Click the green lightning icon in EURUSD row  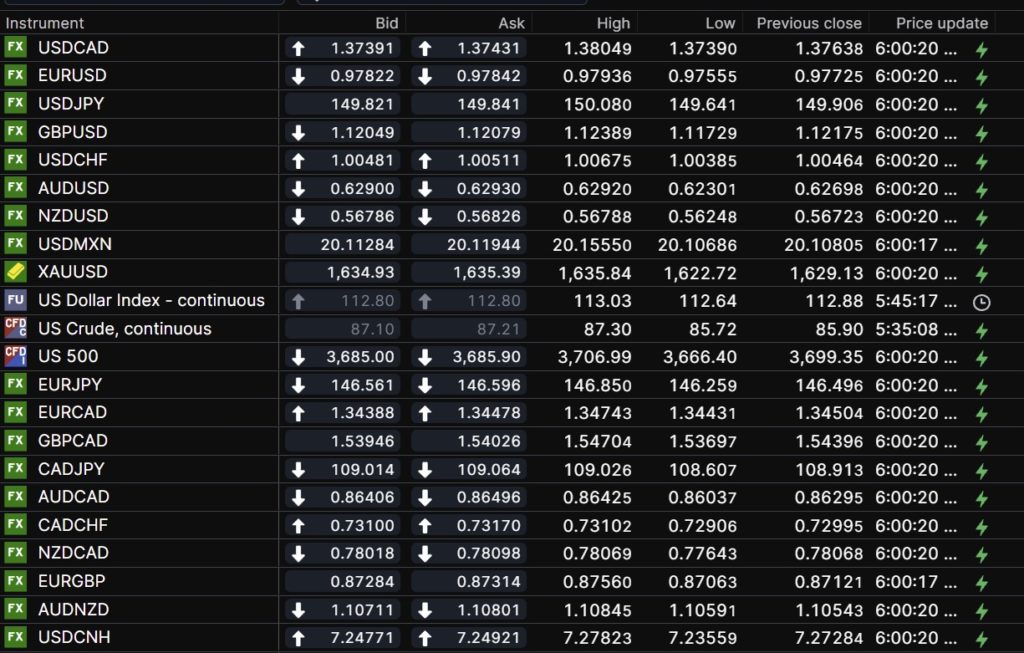982,77
